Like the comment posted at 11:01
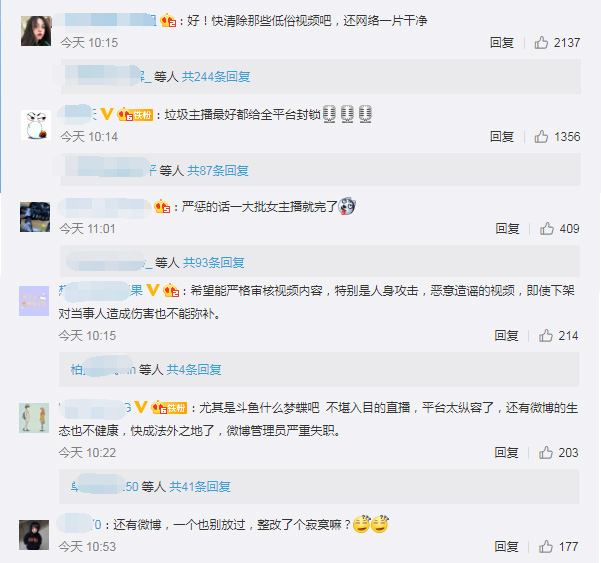The image size is (601, 563). 547,228
